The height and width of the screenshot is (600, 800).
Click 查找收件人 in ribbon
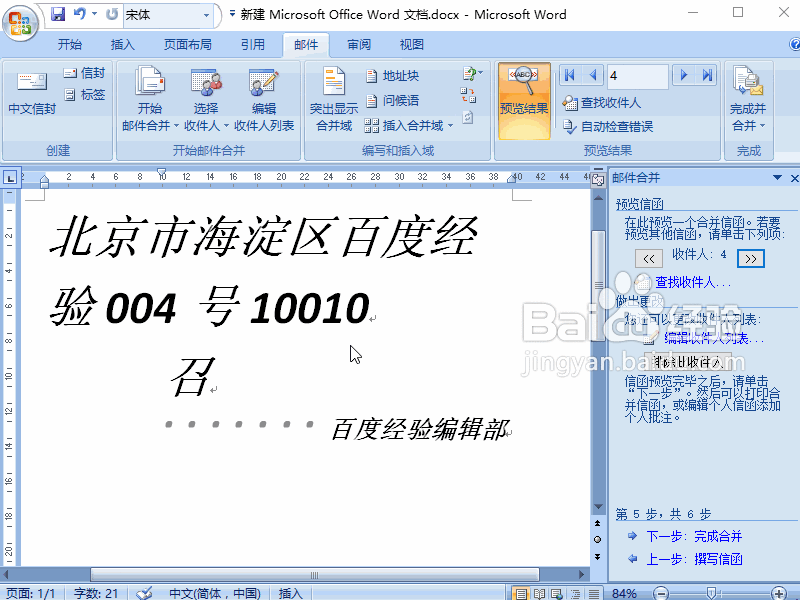[x=601, y=103]
